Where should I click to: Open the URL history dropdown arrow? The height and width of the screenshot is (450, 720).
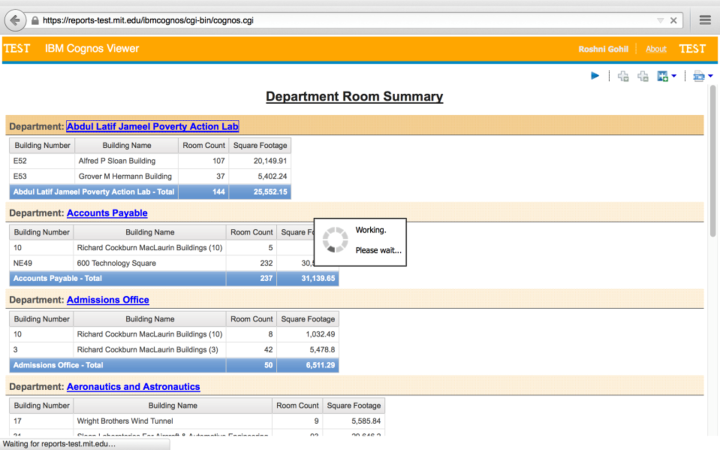point(658,19)
